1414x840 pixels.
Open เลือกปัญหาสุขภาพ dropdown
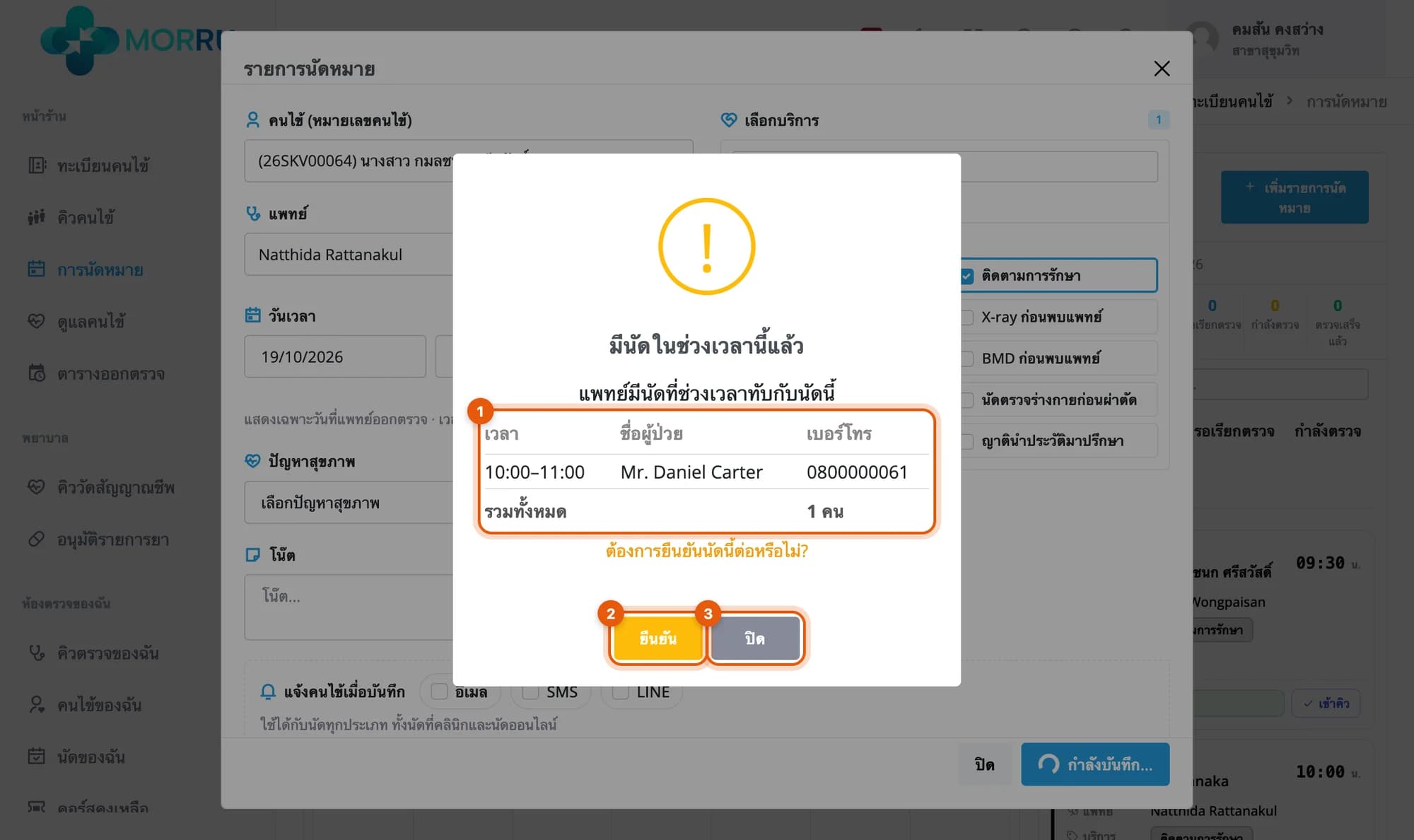[349, 503]
